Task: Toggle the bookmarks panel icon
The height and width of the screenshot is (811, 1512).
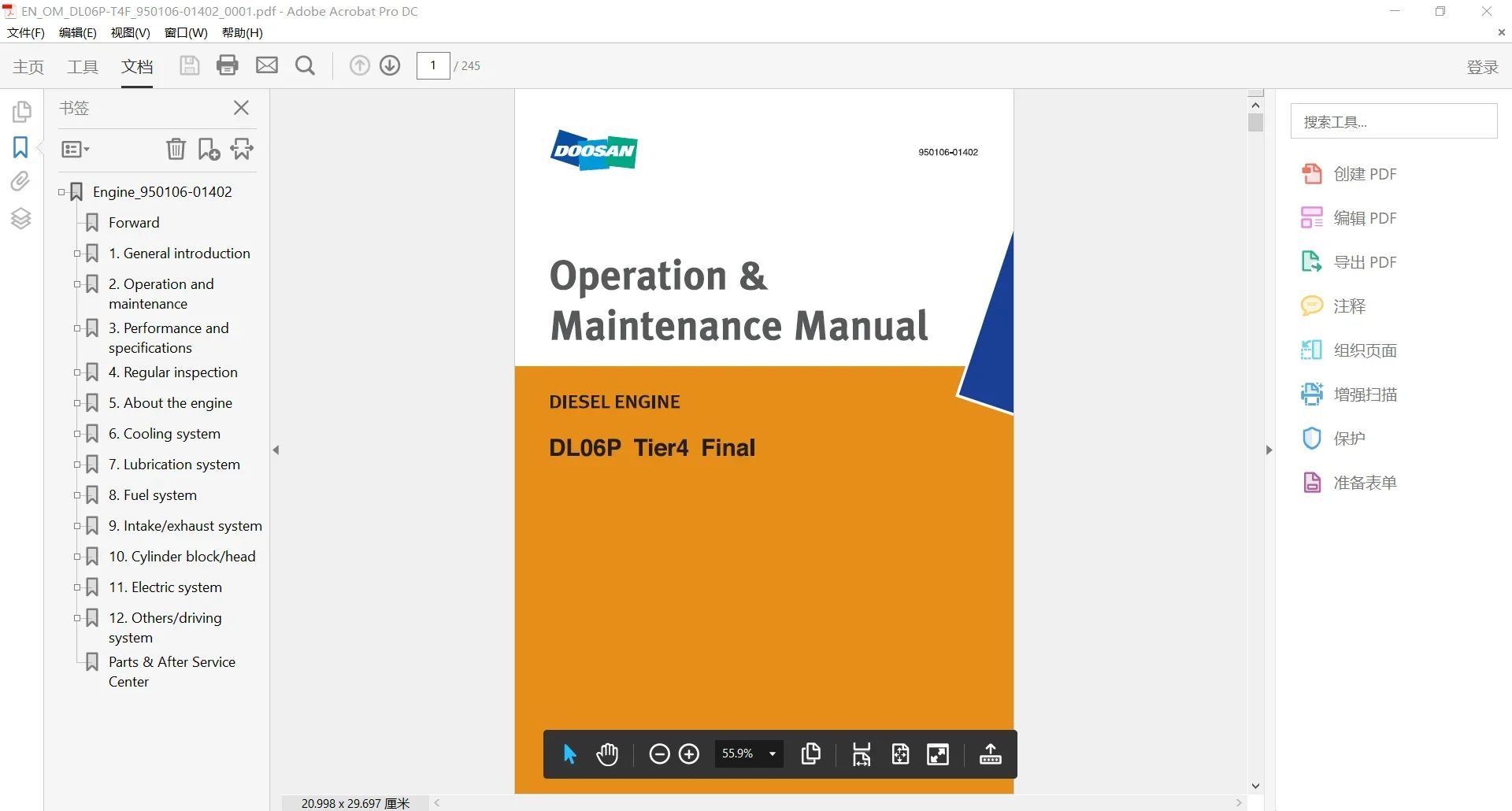Action: click(x=20, y=147)
